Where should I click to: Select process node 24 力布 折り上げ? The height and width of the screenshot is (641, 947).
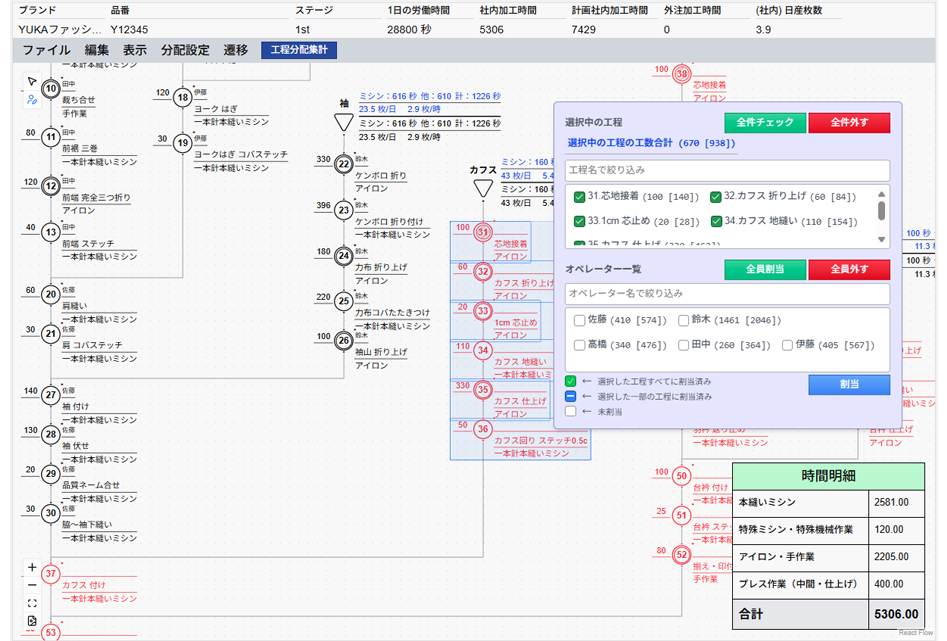tap(344, 256)
